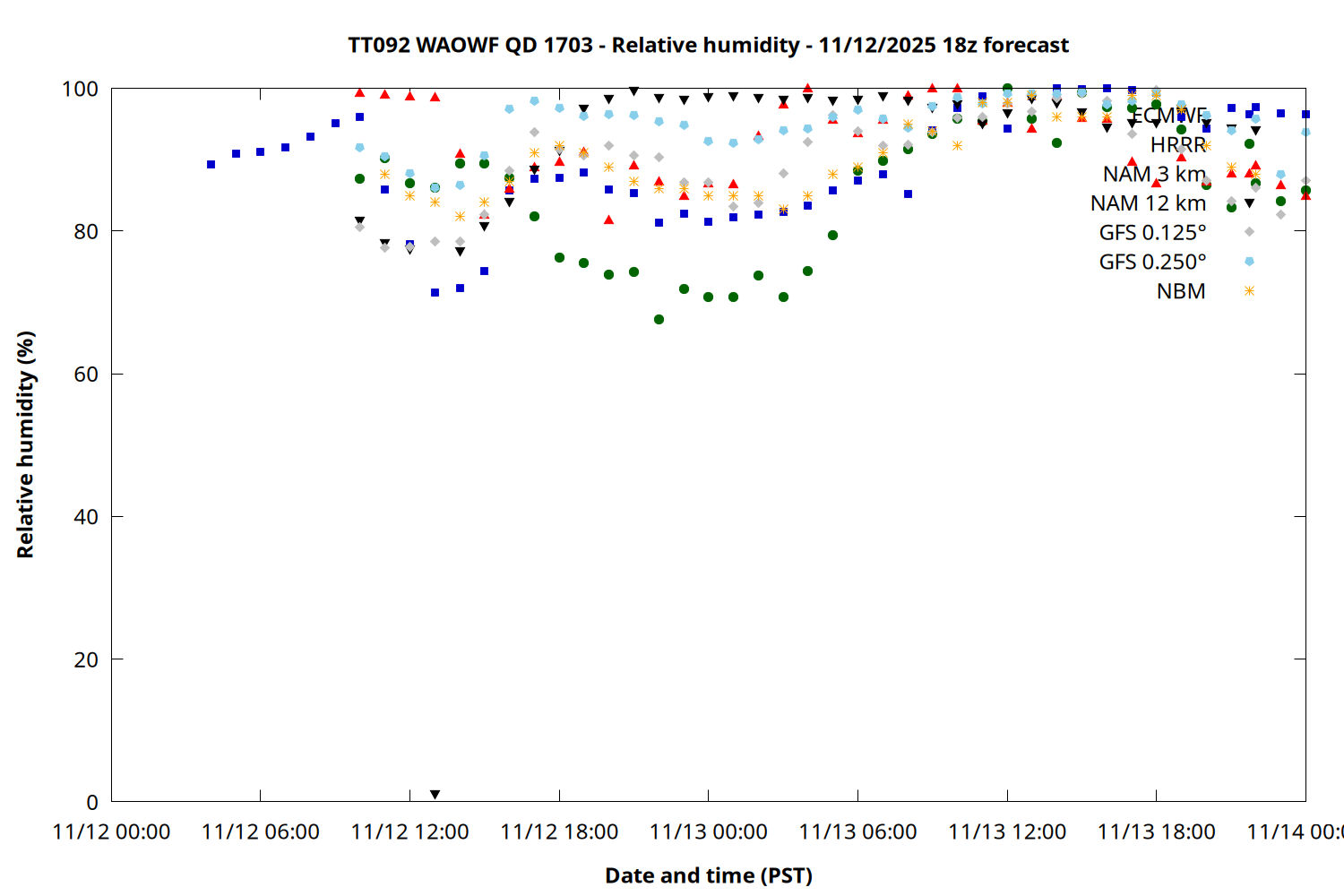Click the GFS 0.250° light blue legend marker
This screenshot has width=1344, height=896.
(1249, 262)
